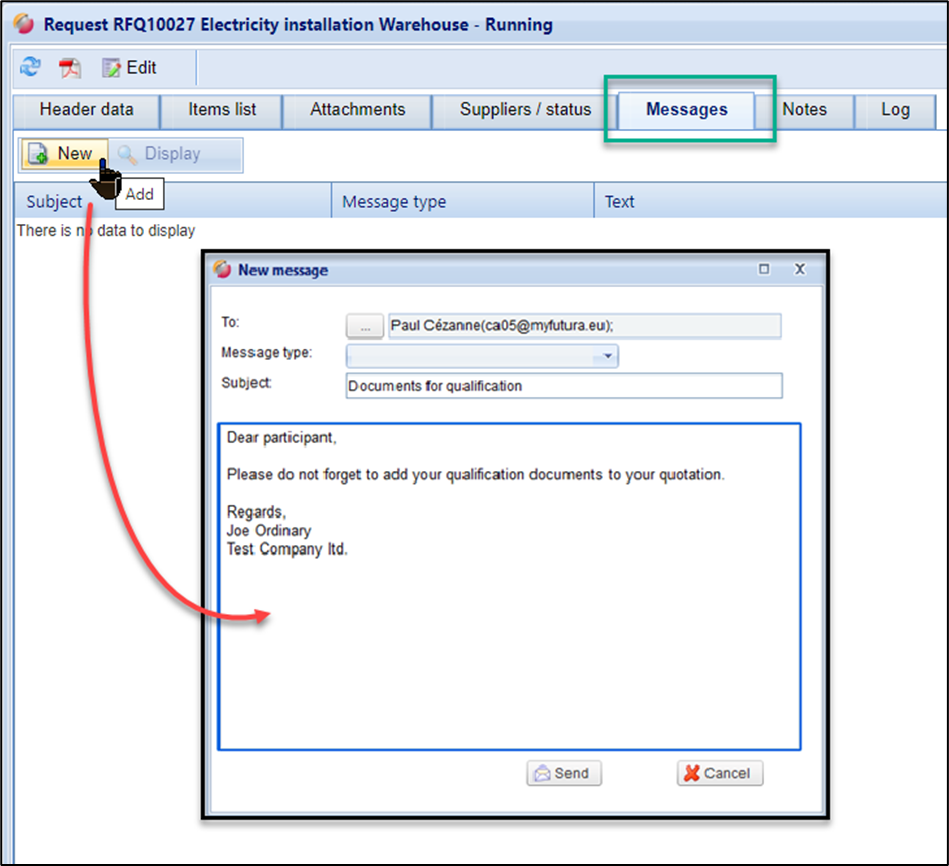Switch to the Log tab
This screenshot has height=866, width=949.
894,110
